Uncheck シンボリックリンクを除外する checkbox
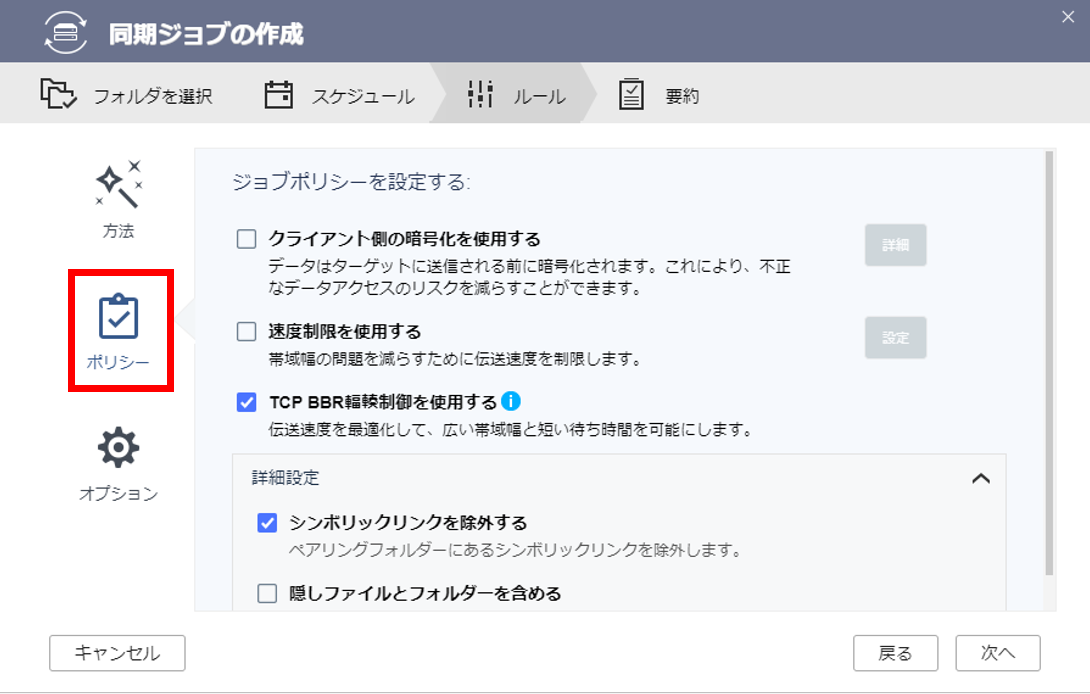 (267, 522)
